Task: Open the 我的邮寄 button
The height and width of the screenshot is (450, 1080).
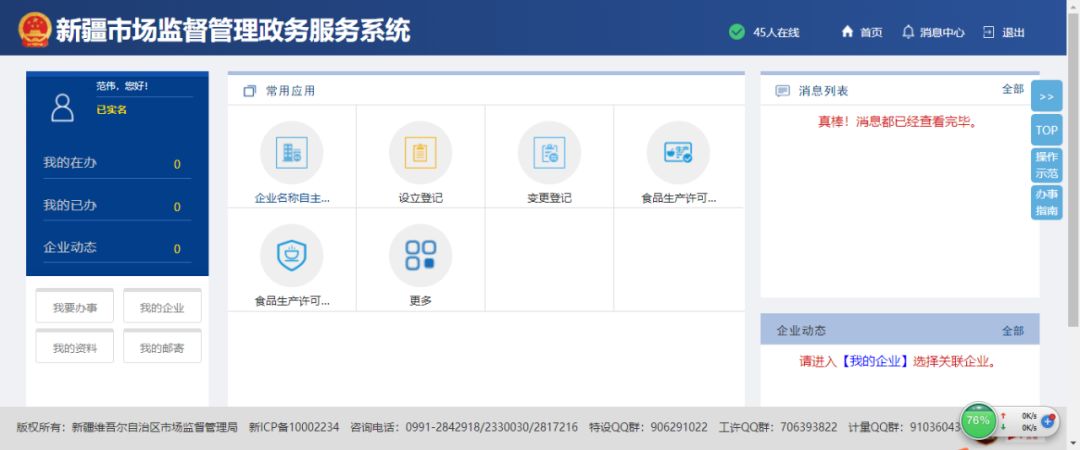Action: point(162,348)
